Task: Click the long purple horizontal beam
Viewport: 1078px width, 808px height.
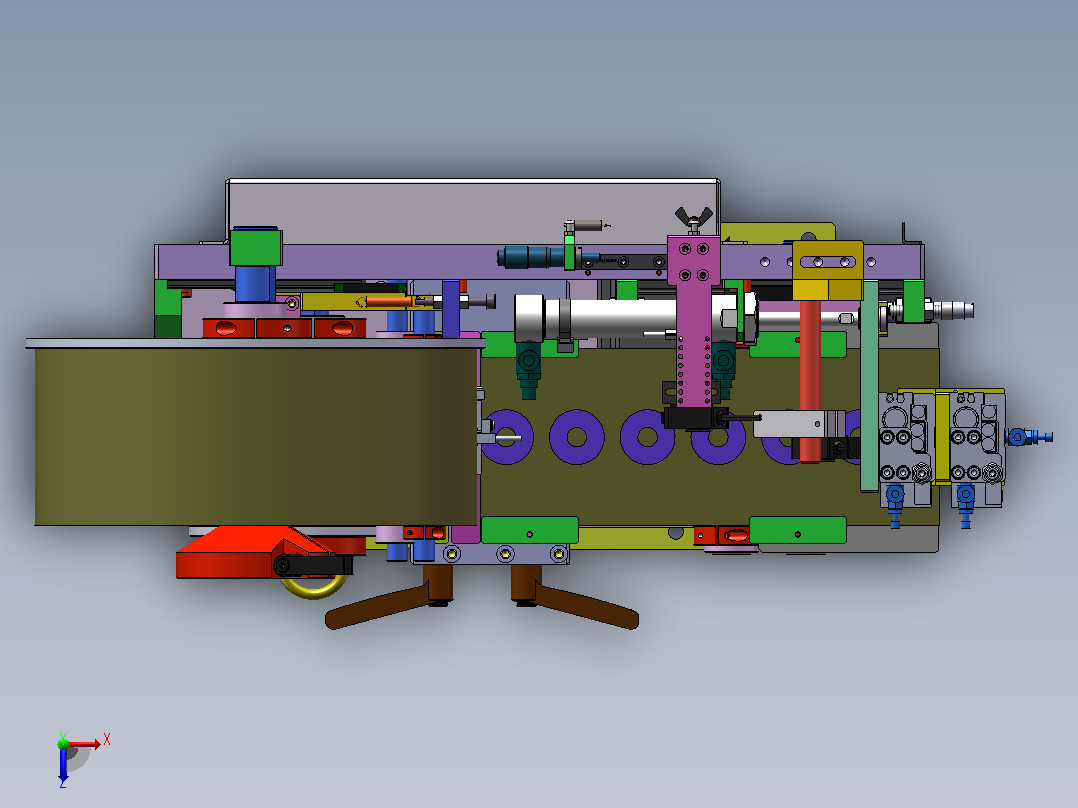Action: pos(539,262)
